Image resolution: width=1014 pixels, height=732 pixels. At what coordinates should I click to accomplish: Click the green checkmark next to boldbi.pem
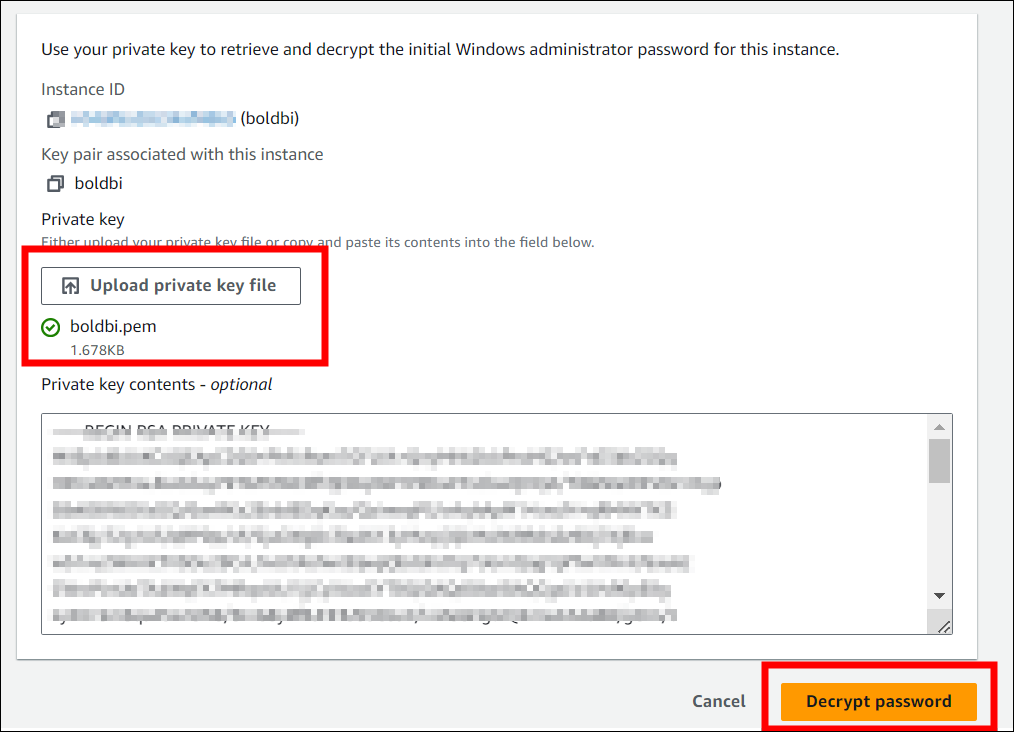51,327
